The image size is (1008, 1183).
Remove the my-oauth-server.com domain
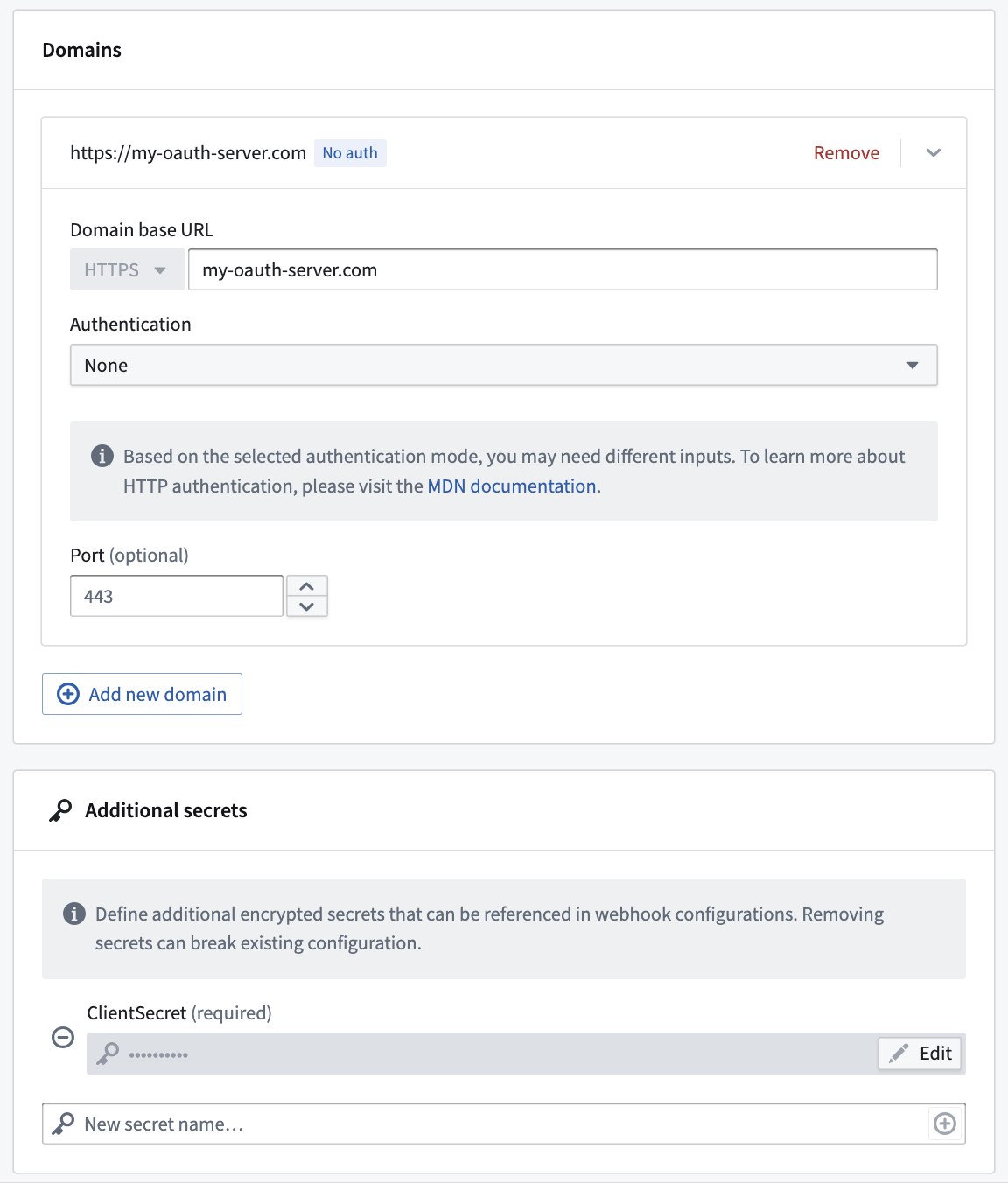click(x=846, y=153)
